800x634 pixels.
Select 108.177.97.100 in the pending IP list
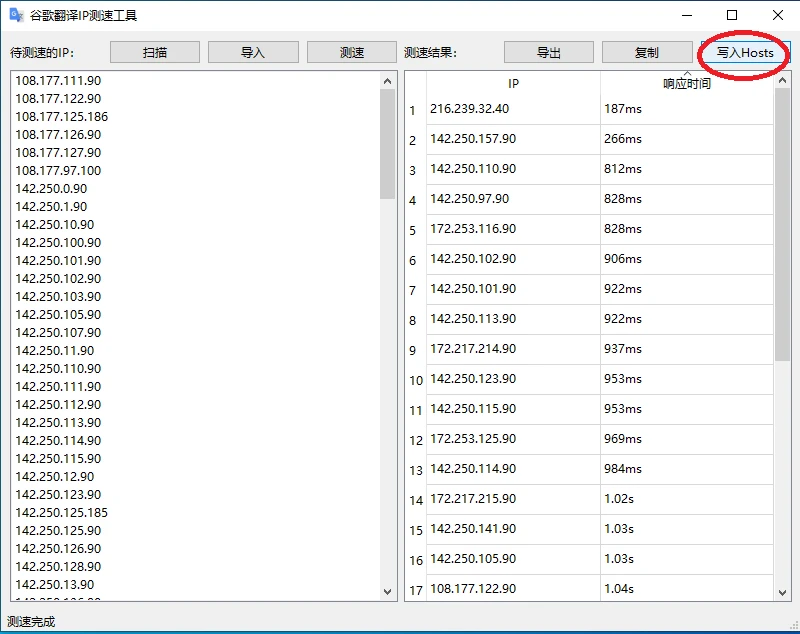click(x=58, y=171)
